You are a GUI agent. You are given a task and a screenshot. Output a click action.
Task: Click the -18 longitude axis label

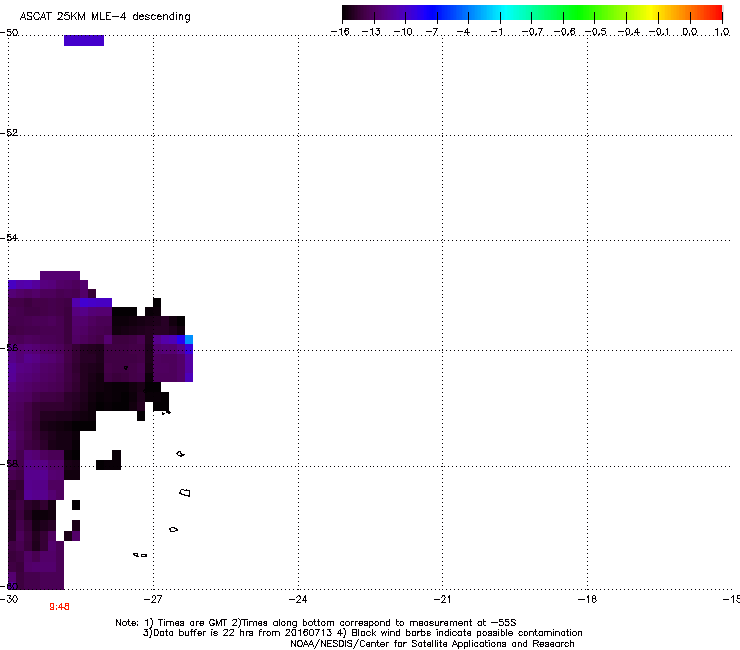point(587,599)
